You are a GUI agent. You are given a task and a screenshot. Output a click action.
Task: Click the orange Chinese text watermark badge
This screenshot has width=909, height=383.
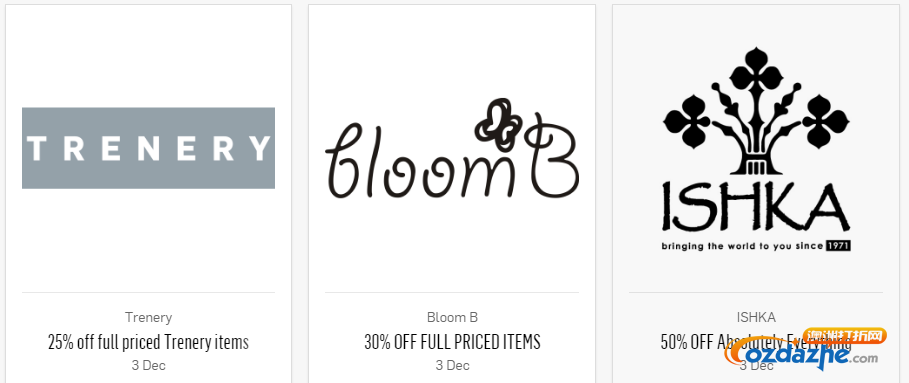tap(845, 335)
